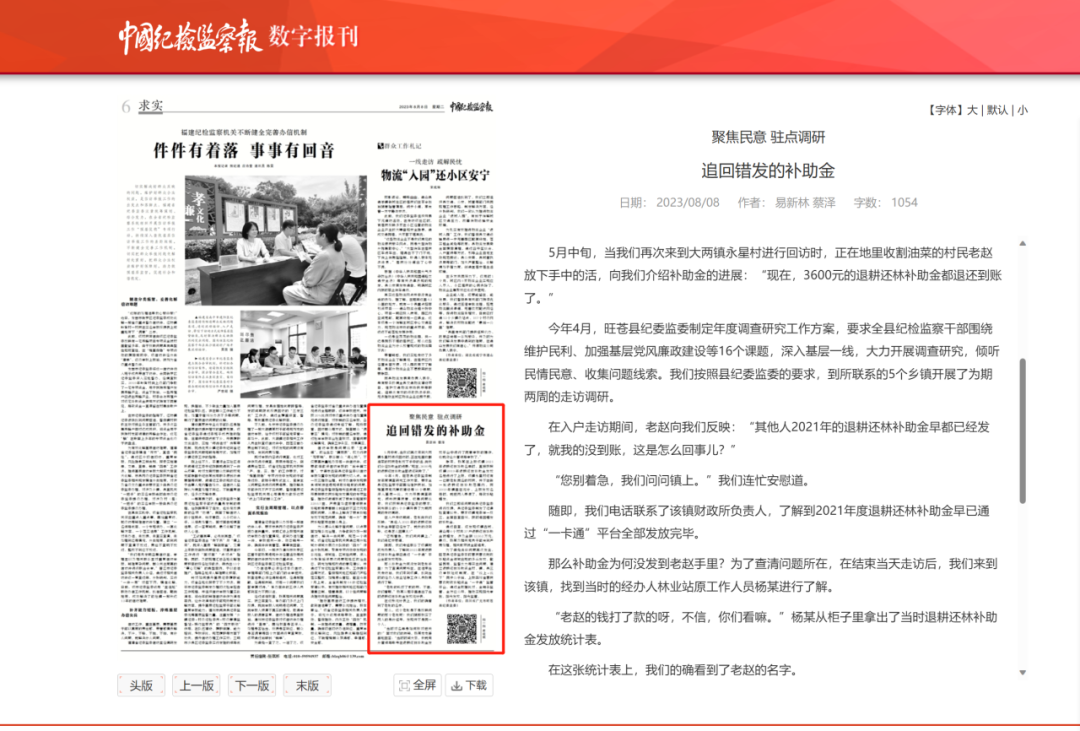Click the subtitle 聚焦民意 驻点调研

click(768, 137)
